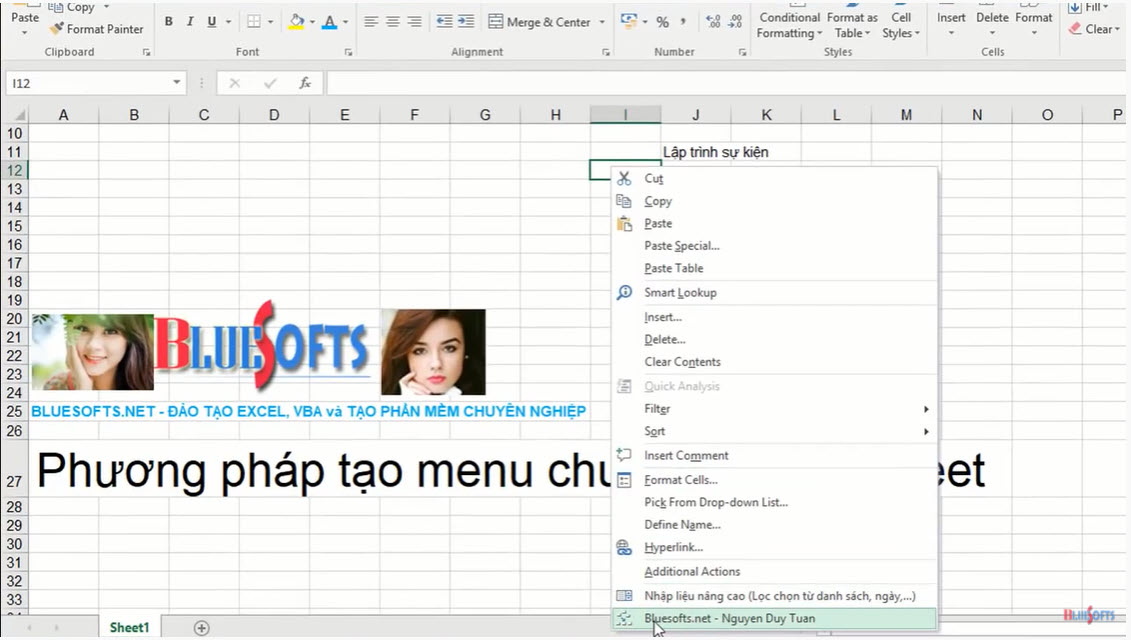Image resolution: width=1131 pixels, height=640 pixels.
Task: Click the center align icon
Action: (393, 22)
